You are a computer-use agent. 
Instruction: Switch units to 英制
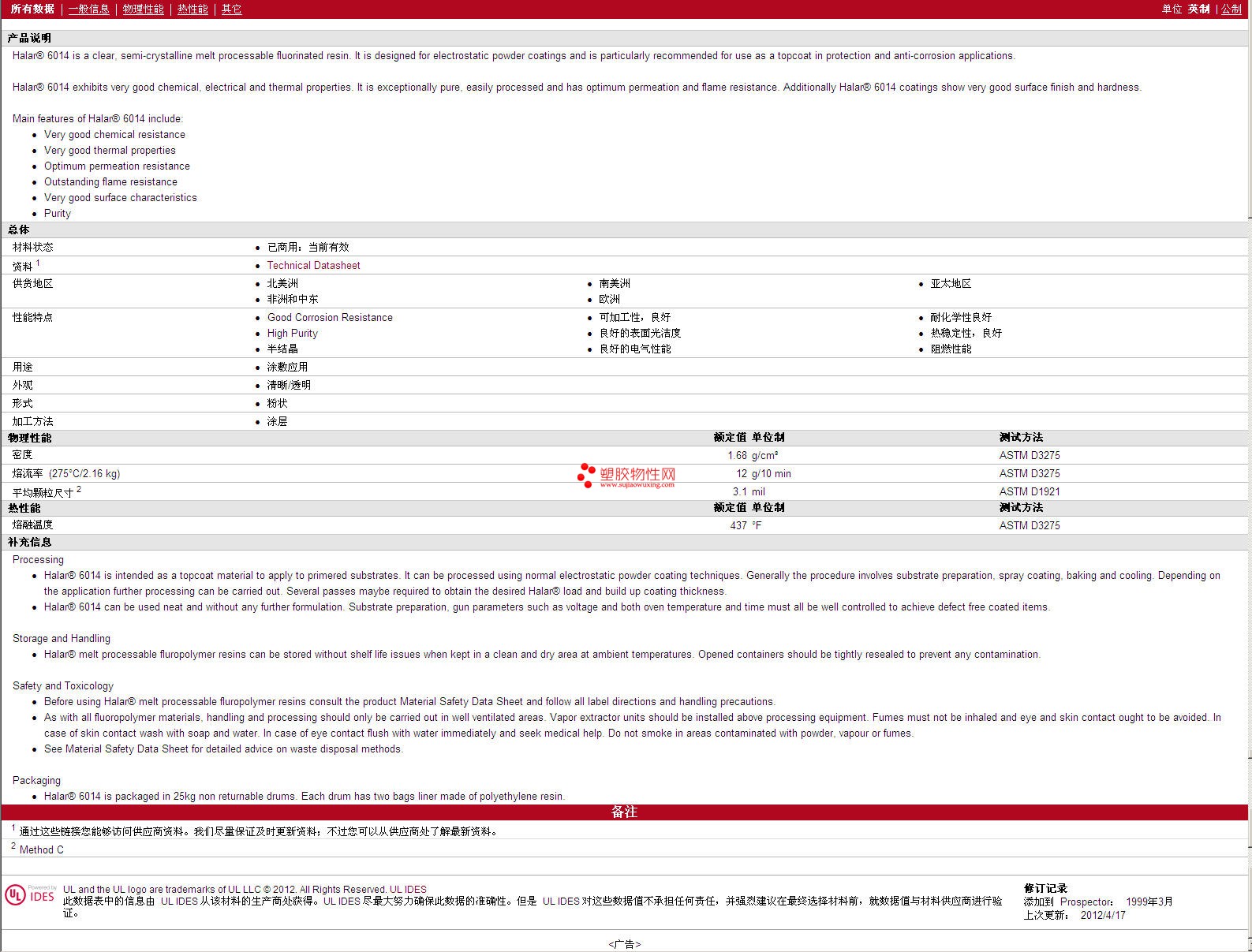point(1198,9)
